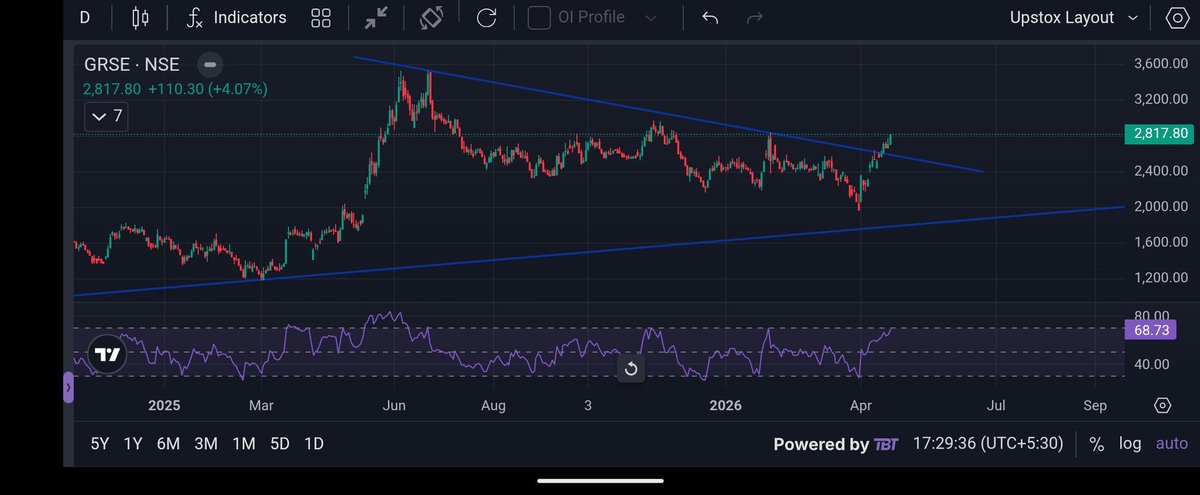1200x495 pixels.
Task: Toggle log scale mode
Action: click(1130, 444)
